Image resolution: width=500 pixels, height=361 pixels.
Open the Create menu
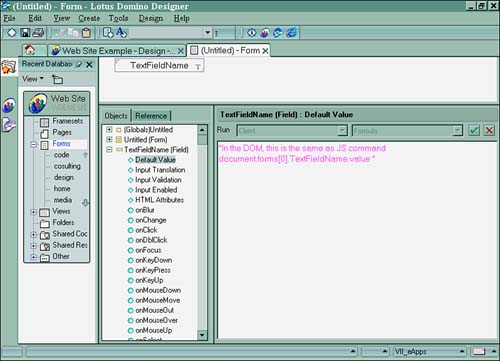pos(89,18)
